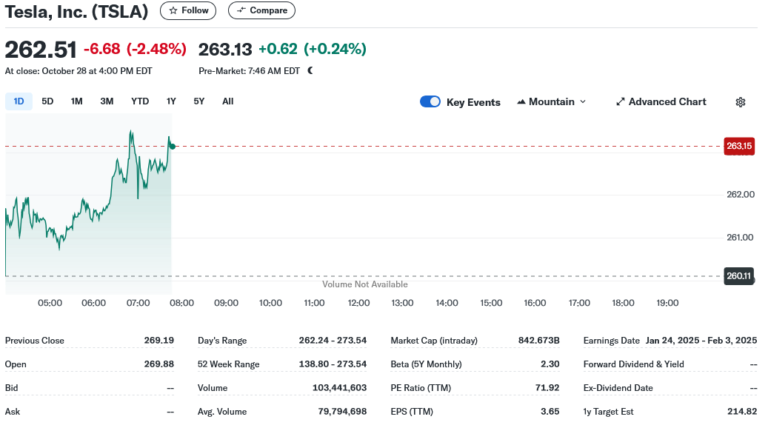The height and width of the screenshot is (428, 768).
Task: Click the Tesla, Inc. (TSLA) title
Action: tap(76, 11)
